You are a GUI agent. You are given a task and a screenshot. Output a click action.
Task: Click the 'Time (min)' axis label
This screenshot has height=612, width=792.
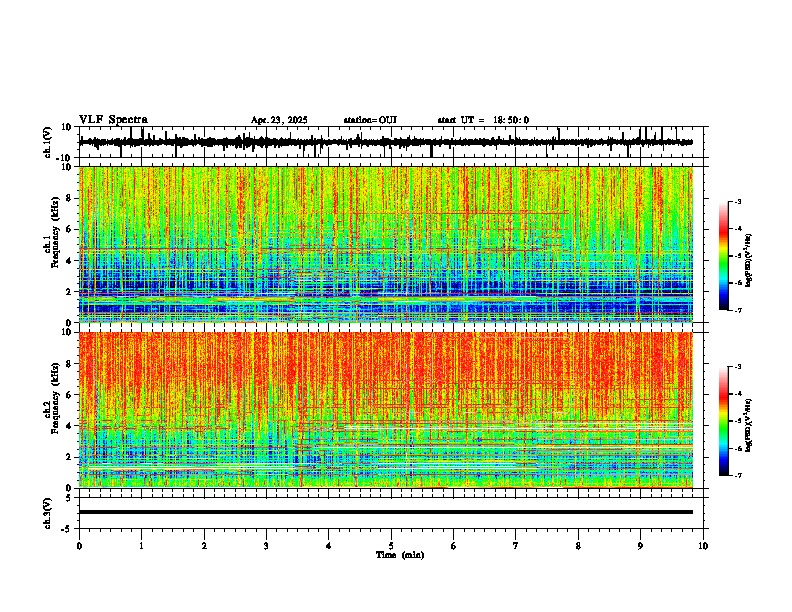click(x=400, y=555)
